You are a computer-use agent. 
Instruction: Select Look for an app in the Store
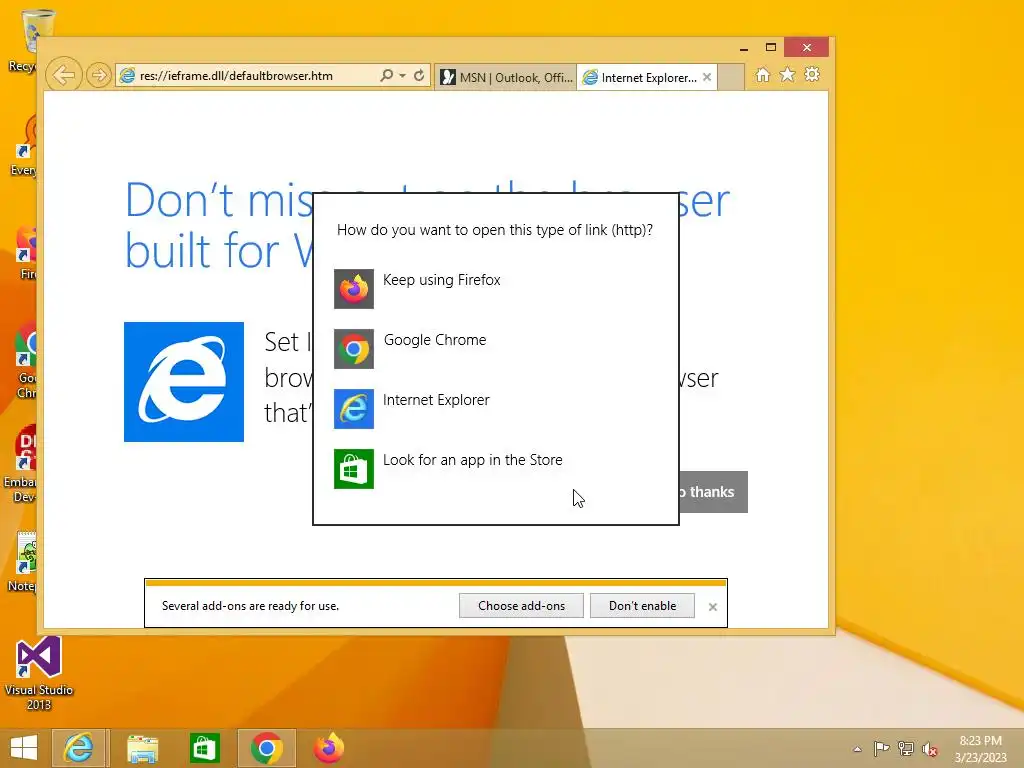click(496, 468)
